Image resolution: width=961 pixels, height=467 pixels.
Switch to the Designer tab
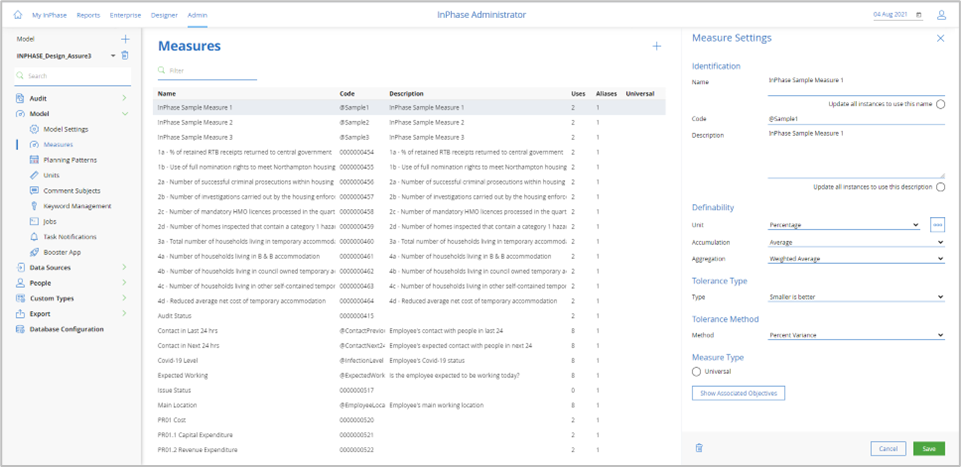[164, 15]
